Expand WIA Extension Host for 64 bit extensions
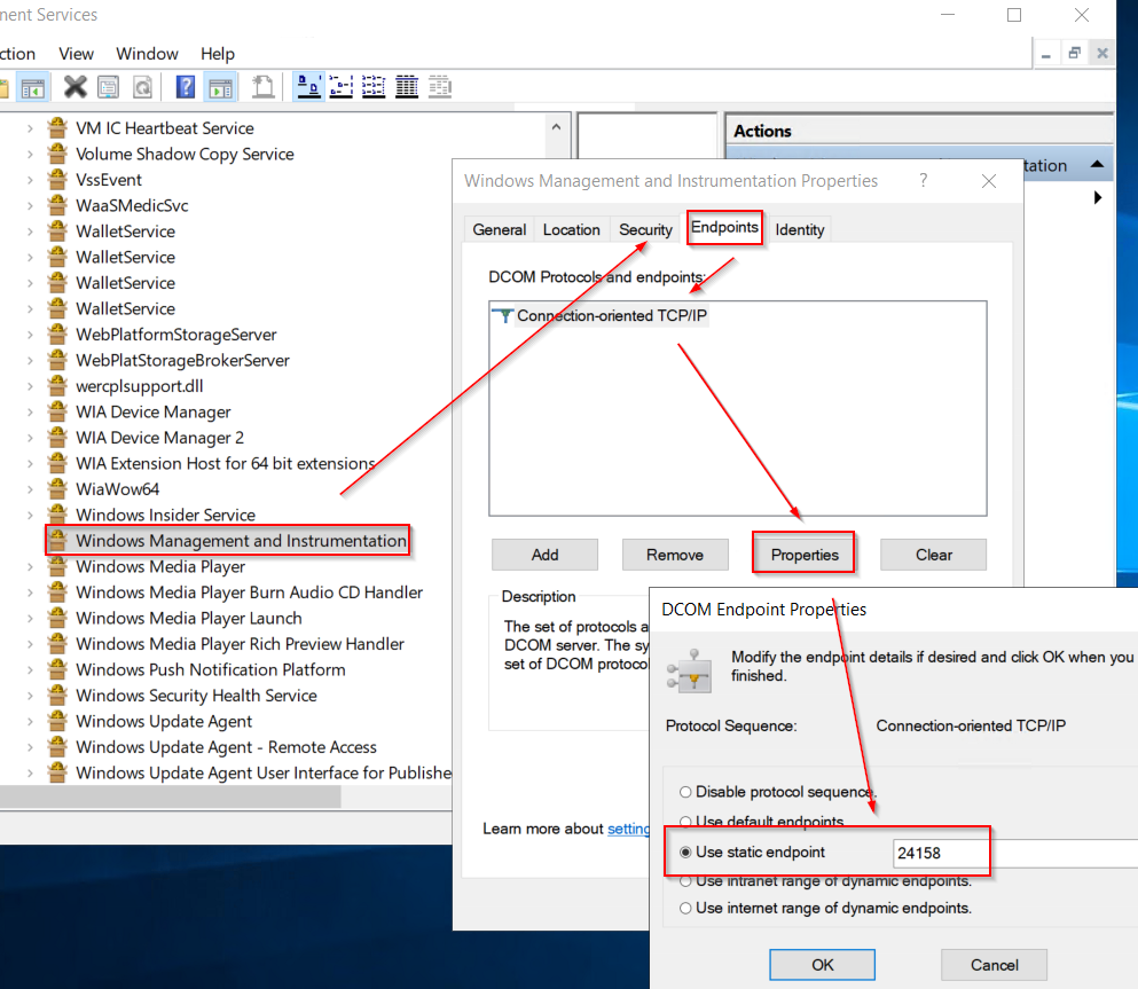Image resolution: width=1138 pixels, height=989 pixels. coord(30,463)
